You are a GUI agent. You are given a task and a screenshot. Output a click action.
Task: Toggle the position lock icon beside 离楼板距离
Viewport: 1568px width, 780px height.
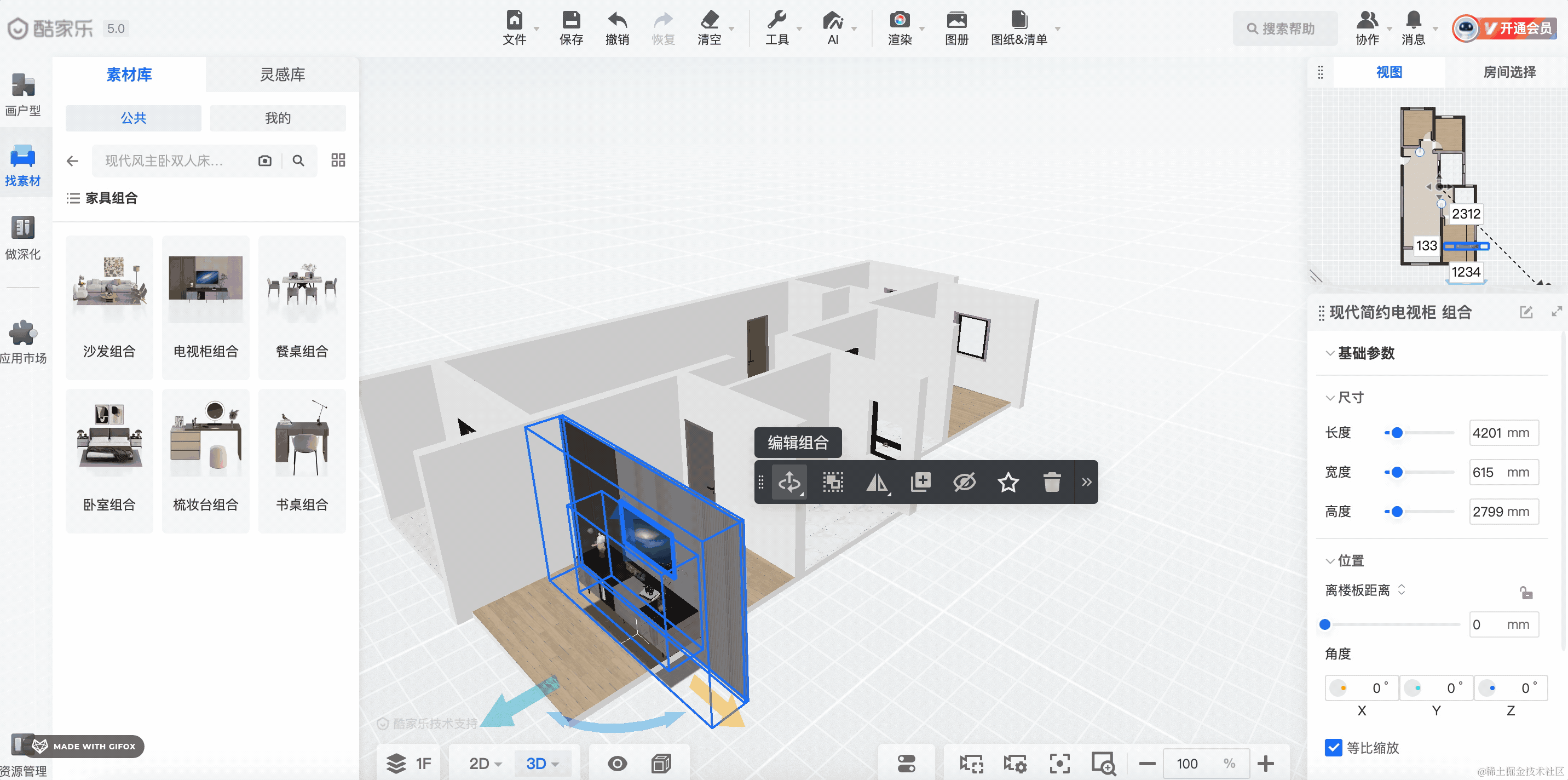(1526, 593)
